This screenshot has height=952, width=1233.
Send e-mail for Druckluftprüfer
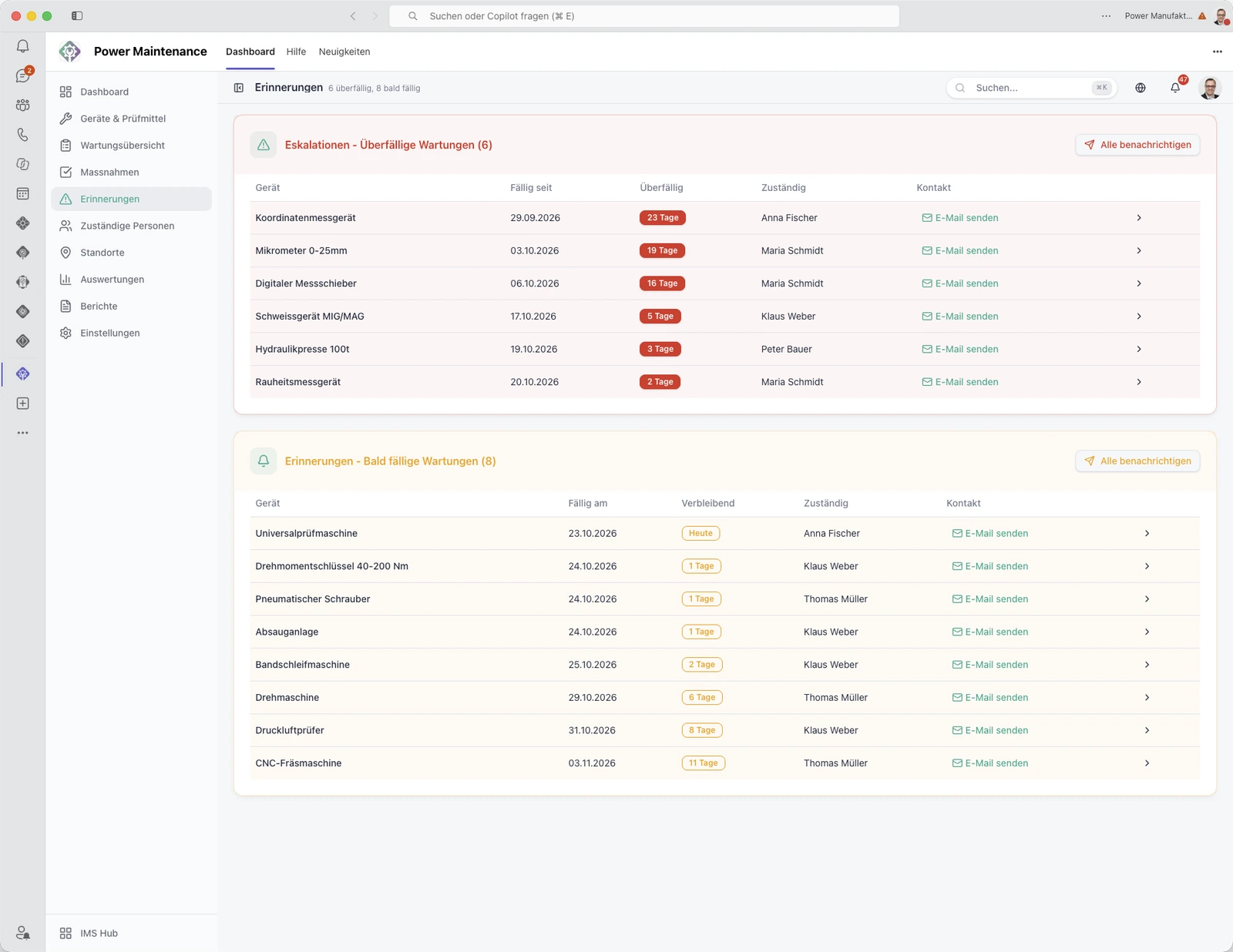tap(990, 730)
